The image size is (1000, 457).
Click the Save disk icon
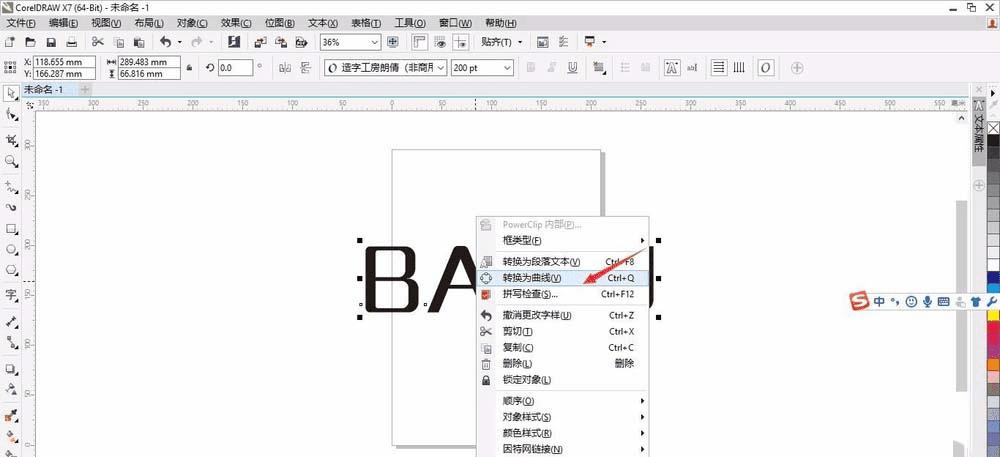point(52,42)
